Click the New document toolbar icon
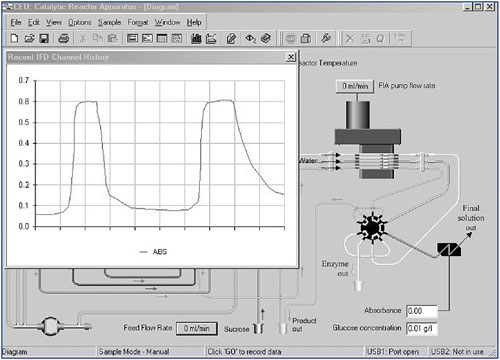 point(14,39)
